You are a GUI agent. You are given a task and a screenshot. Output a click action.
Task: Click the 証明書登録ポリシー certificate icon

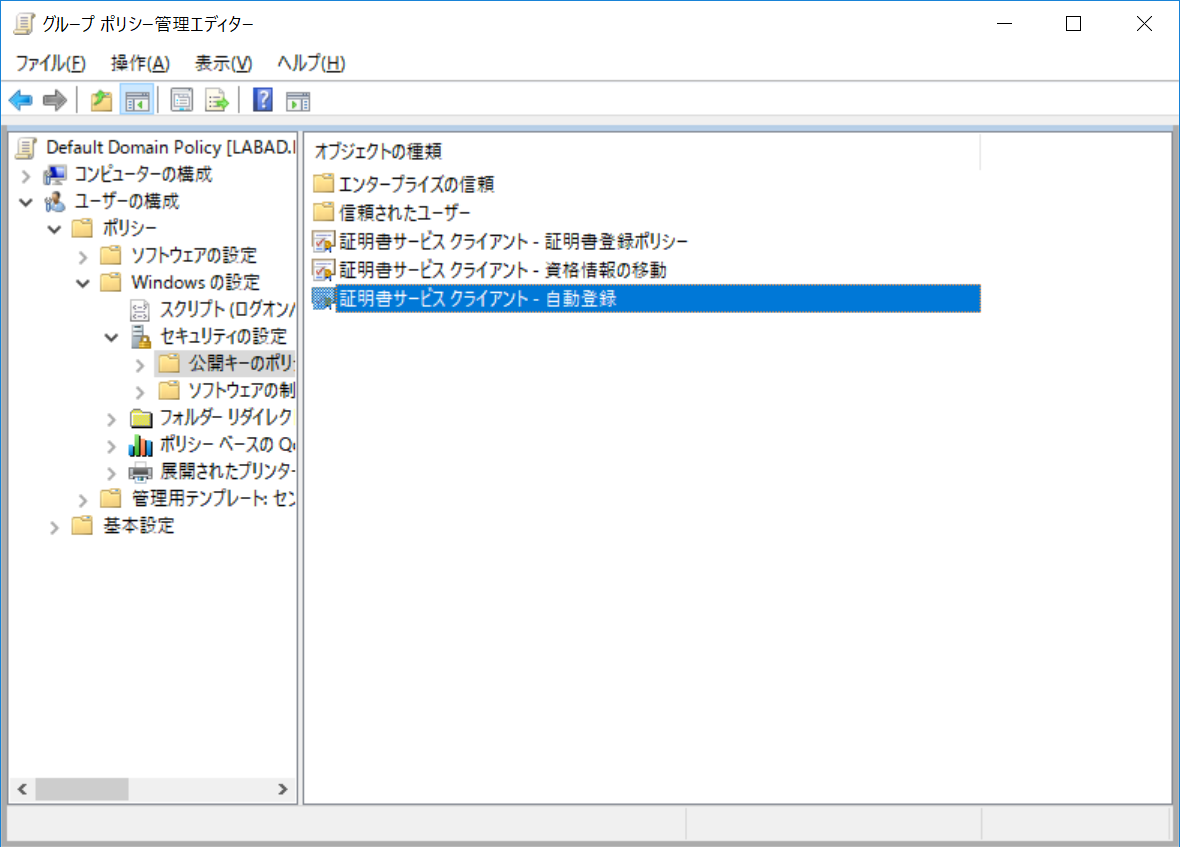click(323, 241)
